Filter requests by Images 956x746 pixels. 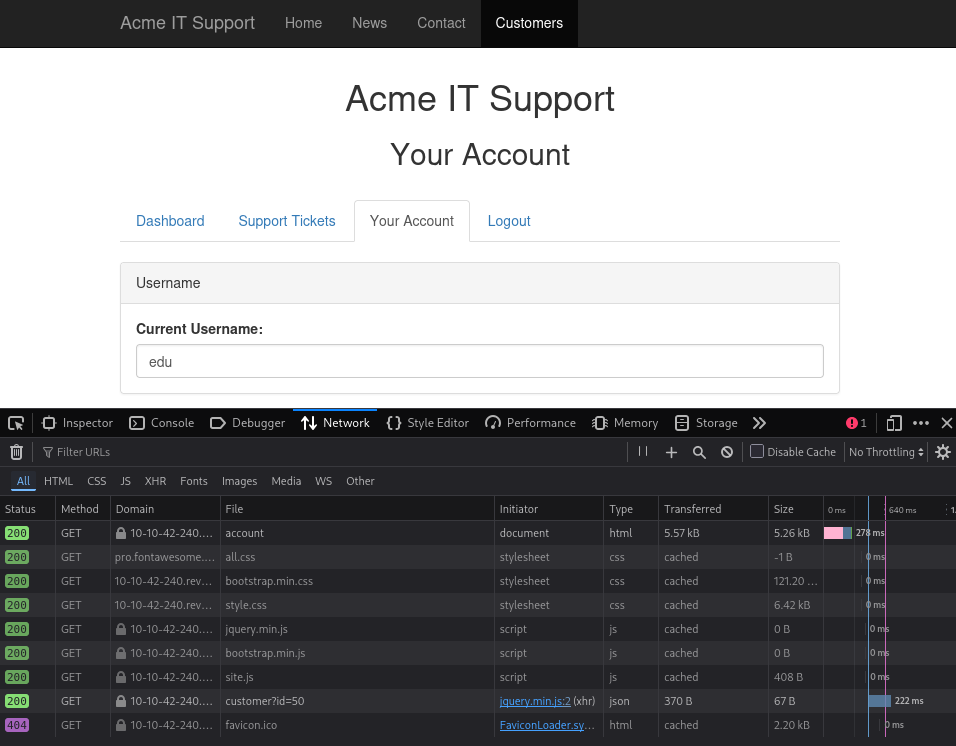(x=240, y=481)
